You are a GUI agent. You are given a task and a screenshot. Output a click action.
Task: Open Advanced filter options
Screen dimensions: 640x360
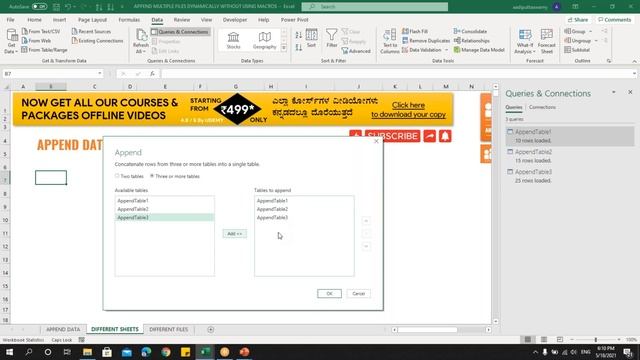[x=356, y=51]
